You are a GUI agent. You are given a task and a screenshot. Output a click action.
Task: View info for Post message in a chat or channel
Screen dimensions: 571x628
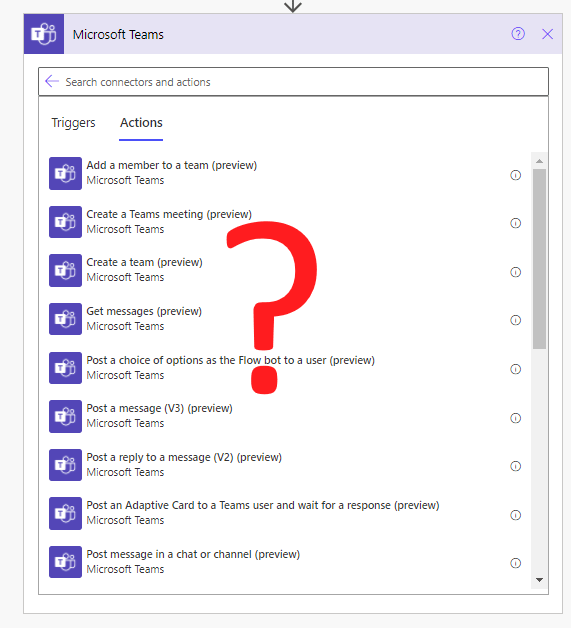tap(515, 563)
